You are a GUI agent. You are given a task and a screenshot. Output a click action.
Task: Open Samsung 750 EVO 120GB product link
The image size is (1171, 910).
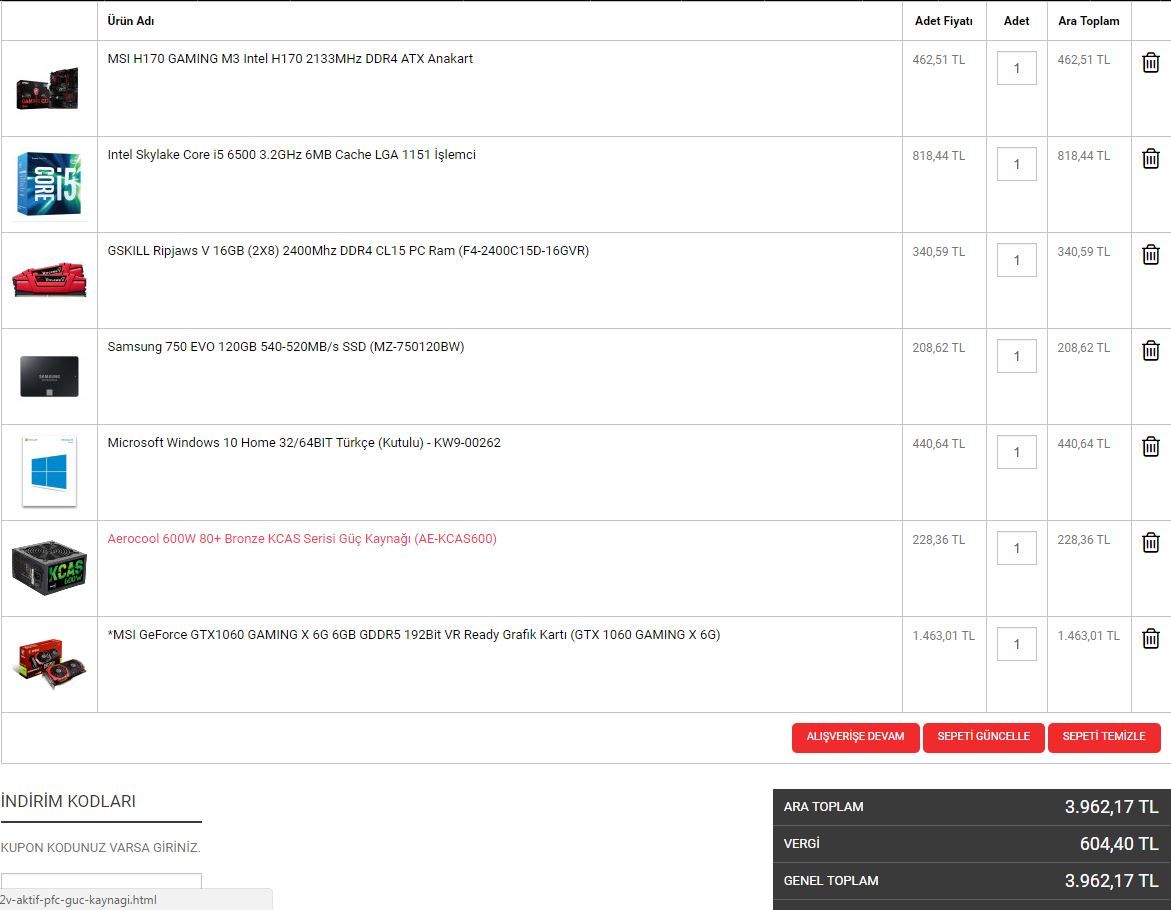pos(285,346)
